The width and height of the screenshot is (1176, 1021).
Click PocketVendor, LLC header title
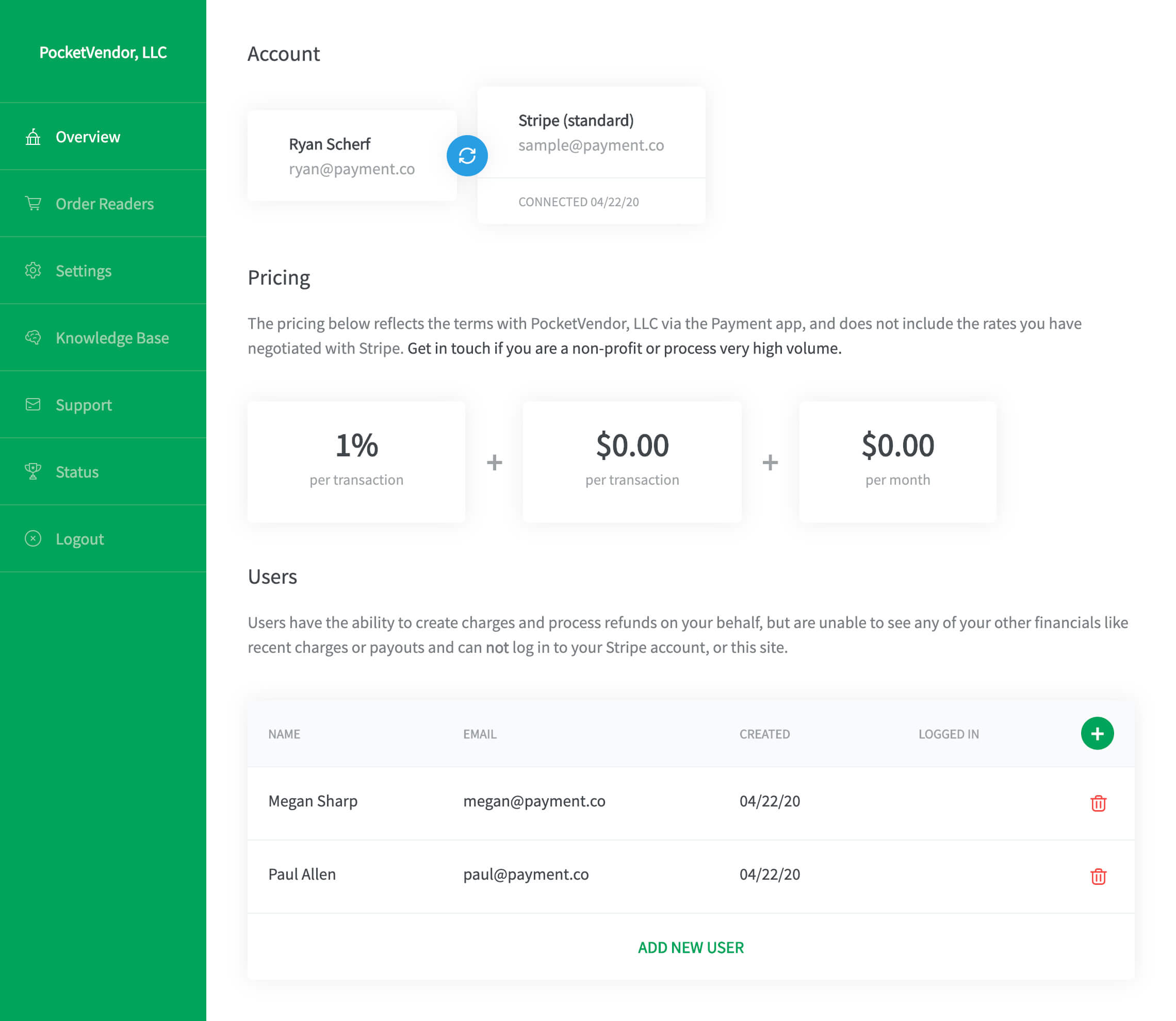103,53
